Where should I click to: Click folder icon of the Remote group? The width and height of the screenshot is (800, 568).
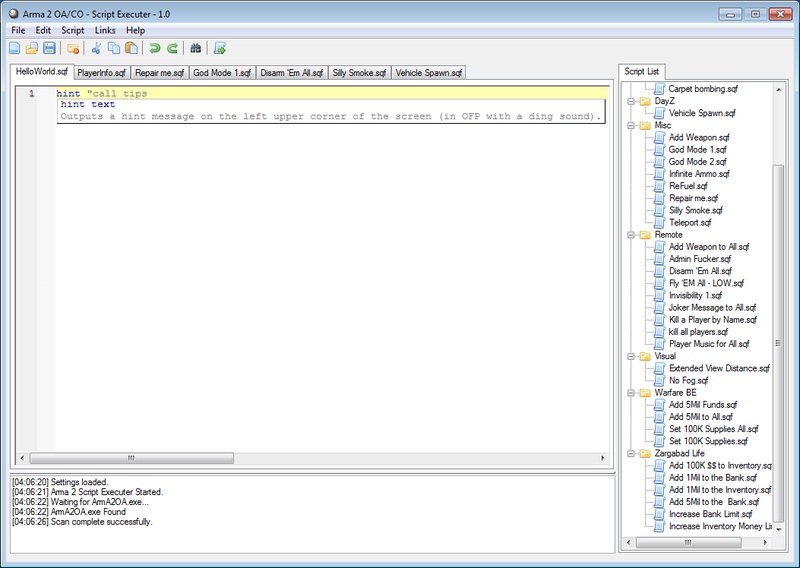[x=645, y=235]
